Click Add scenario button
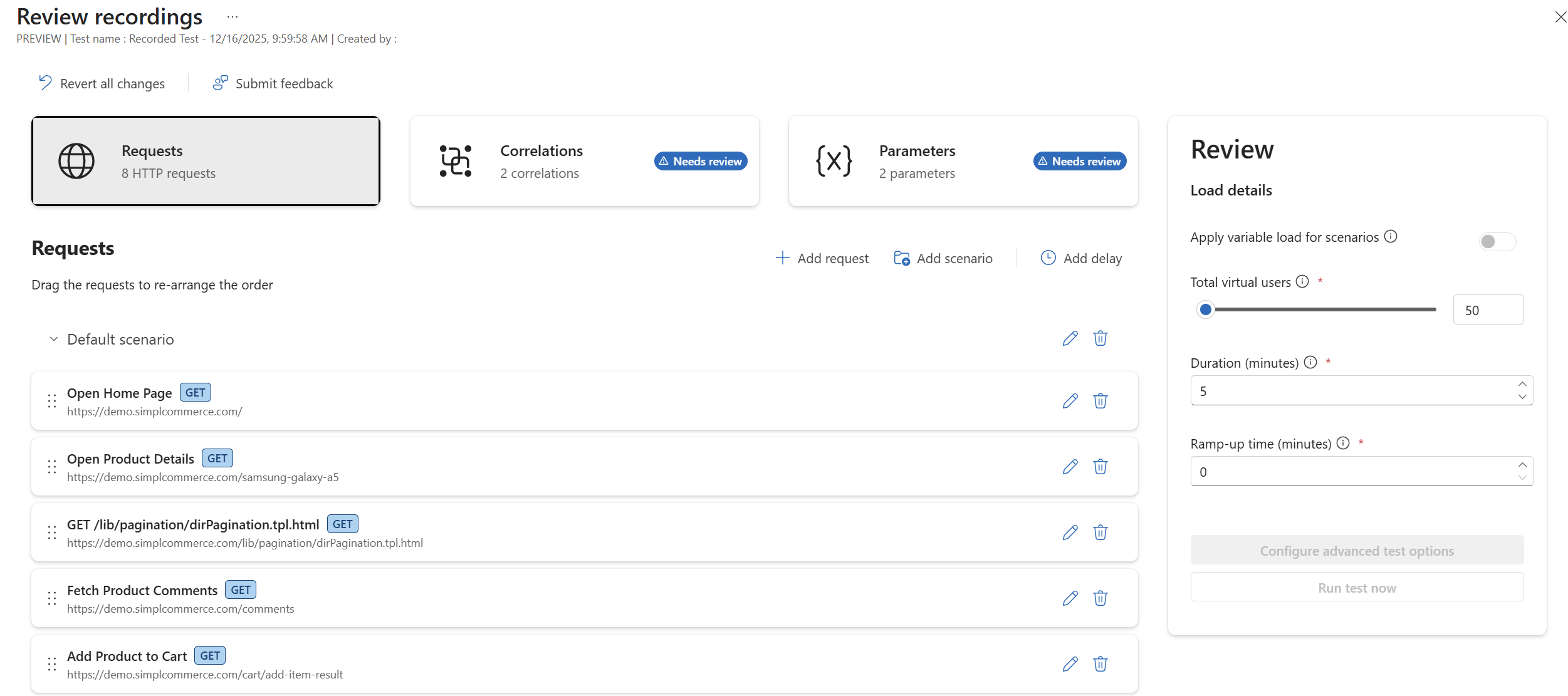 (x=943, y=258)
